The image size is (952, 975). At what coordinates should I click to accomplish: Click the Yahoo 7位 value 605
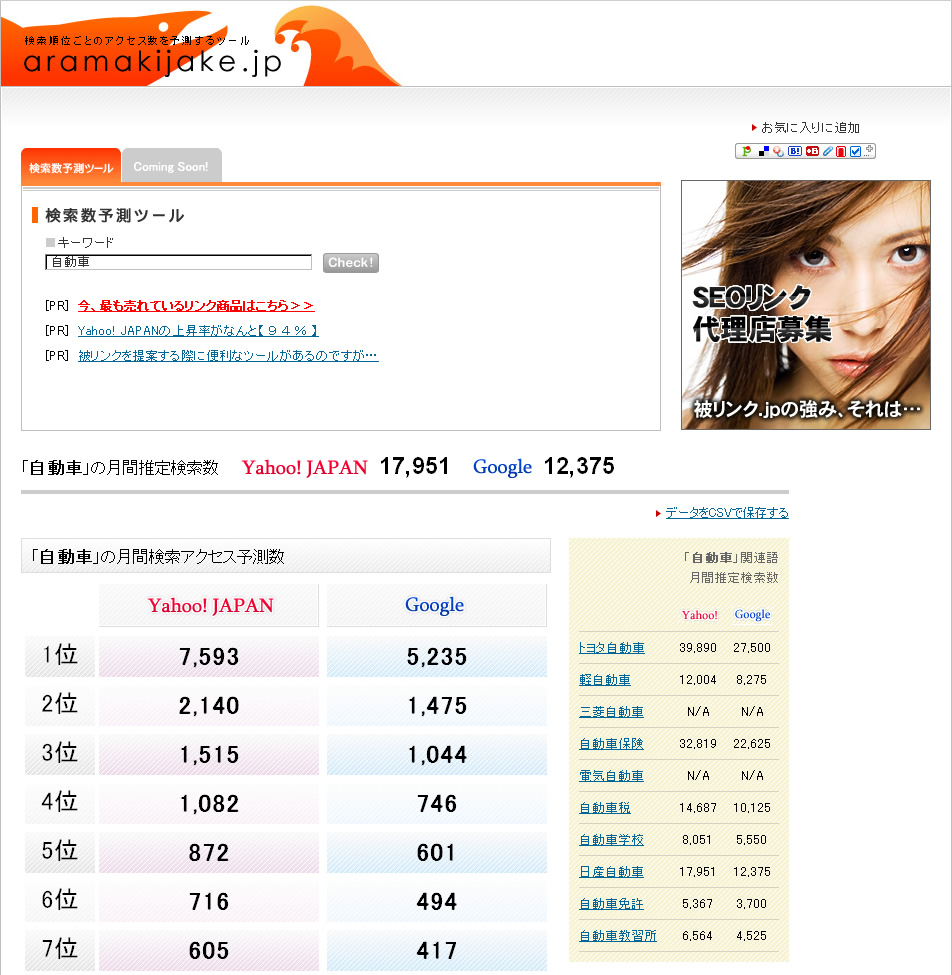tap(209, 951)
